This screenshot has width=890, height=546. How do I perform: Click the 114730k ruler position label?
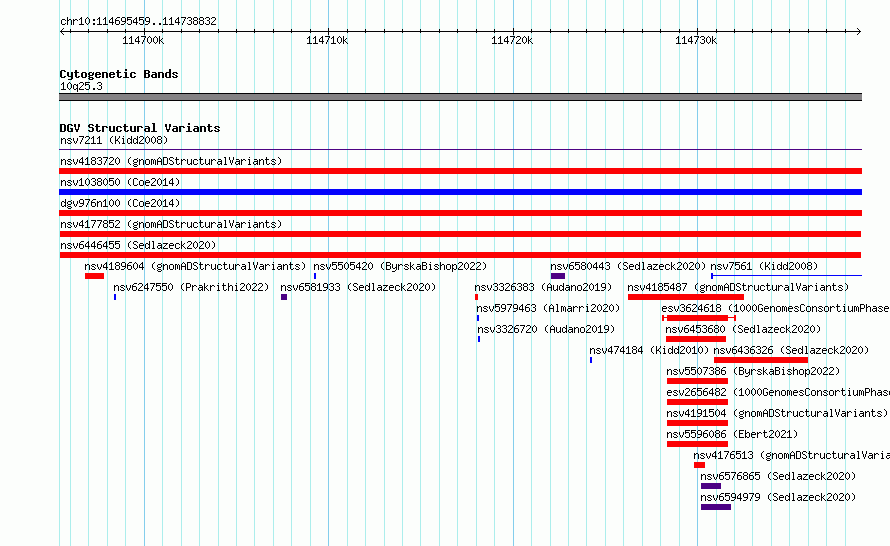point(696,40)
